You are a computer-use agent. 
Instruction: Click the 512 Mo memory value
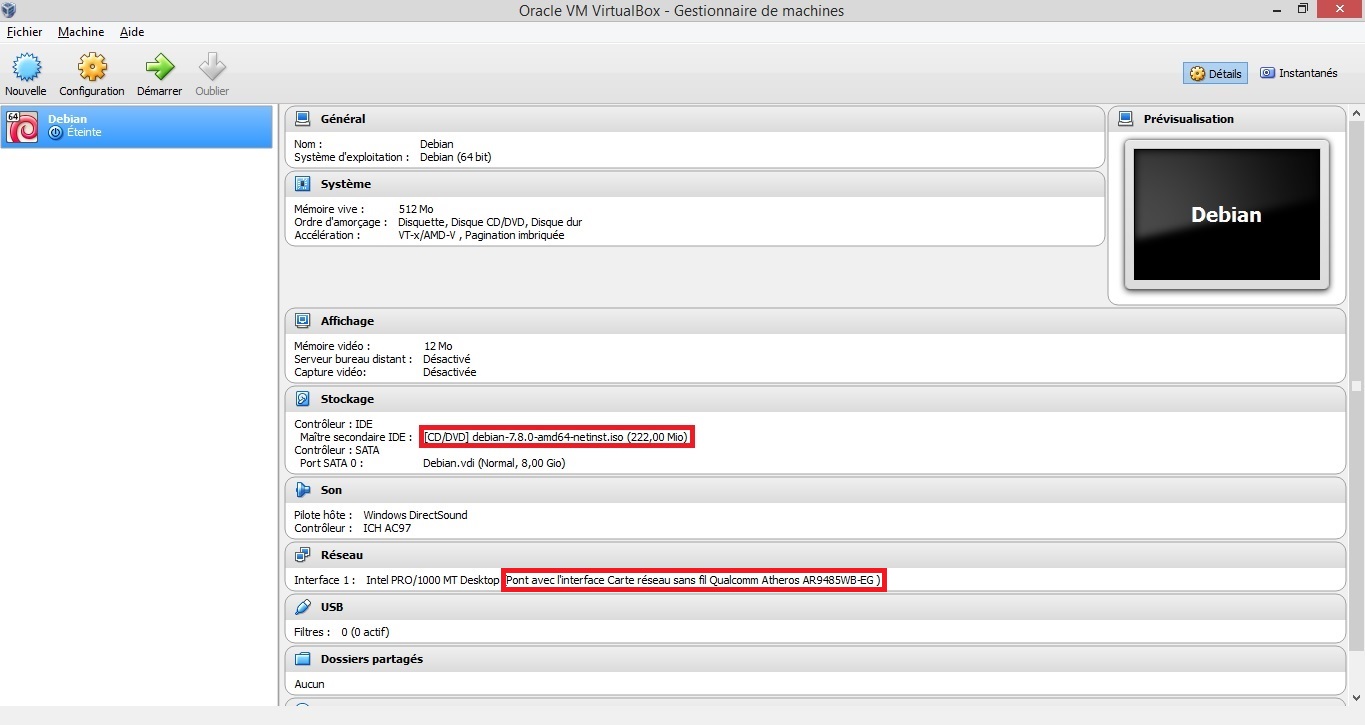click(x=416, y=209)
